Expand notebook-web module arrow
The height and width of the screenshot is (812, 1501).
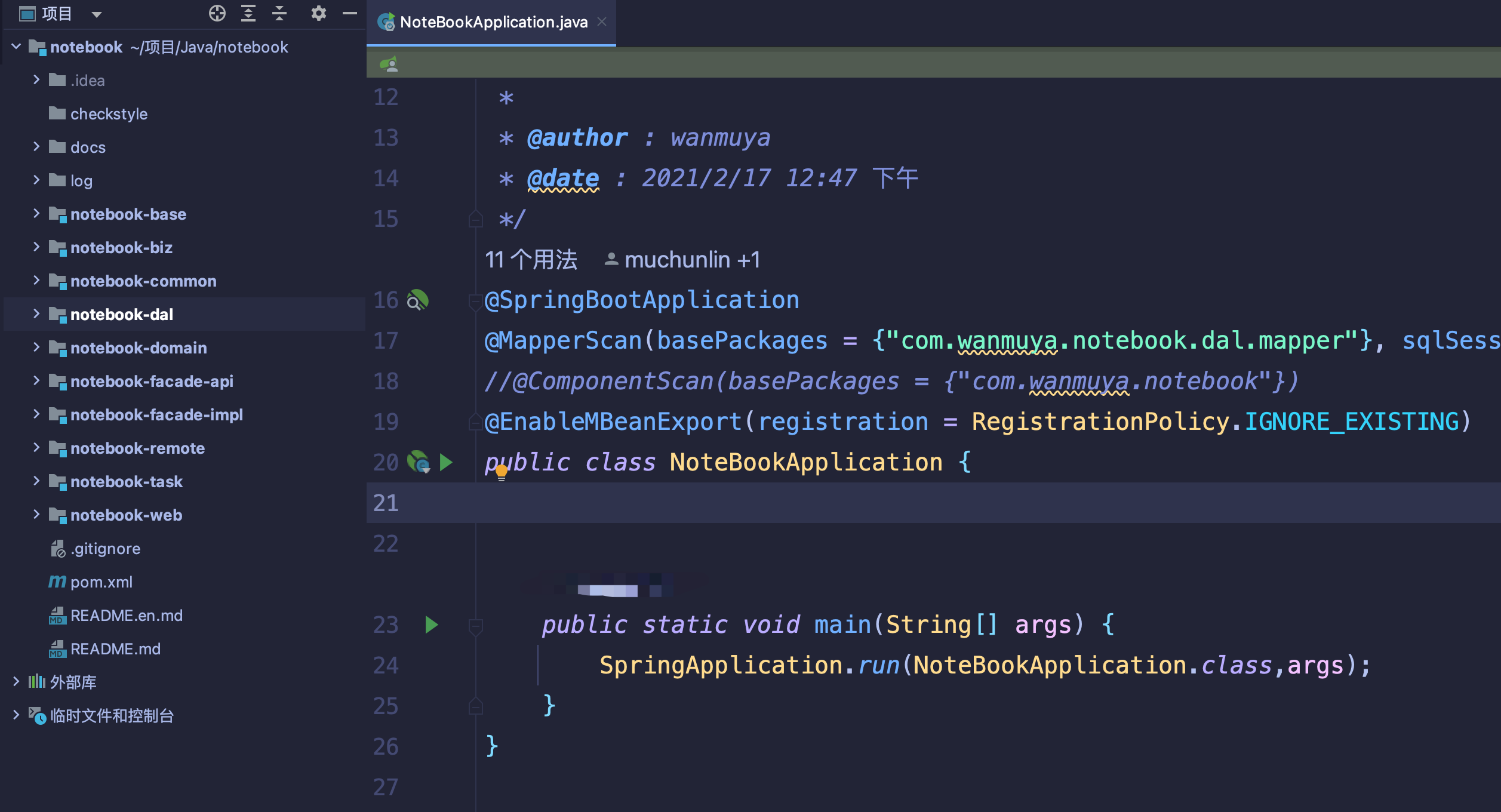(36, 514)
